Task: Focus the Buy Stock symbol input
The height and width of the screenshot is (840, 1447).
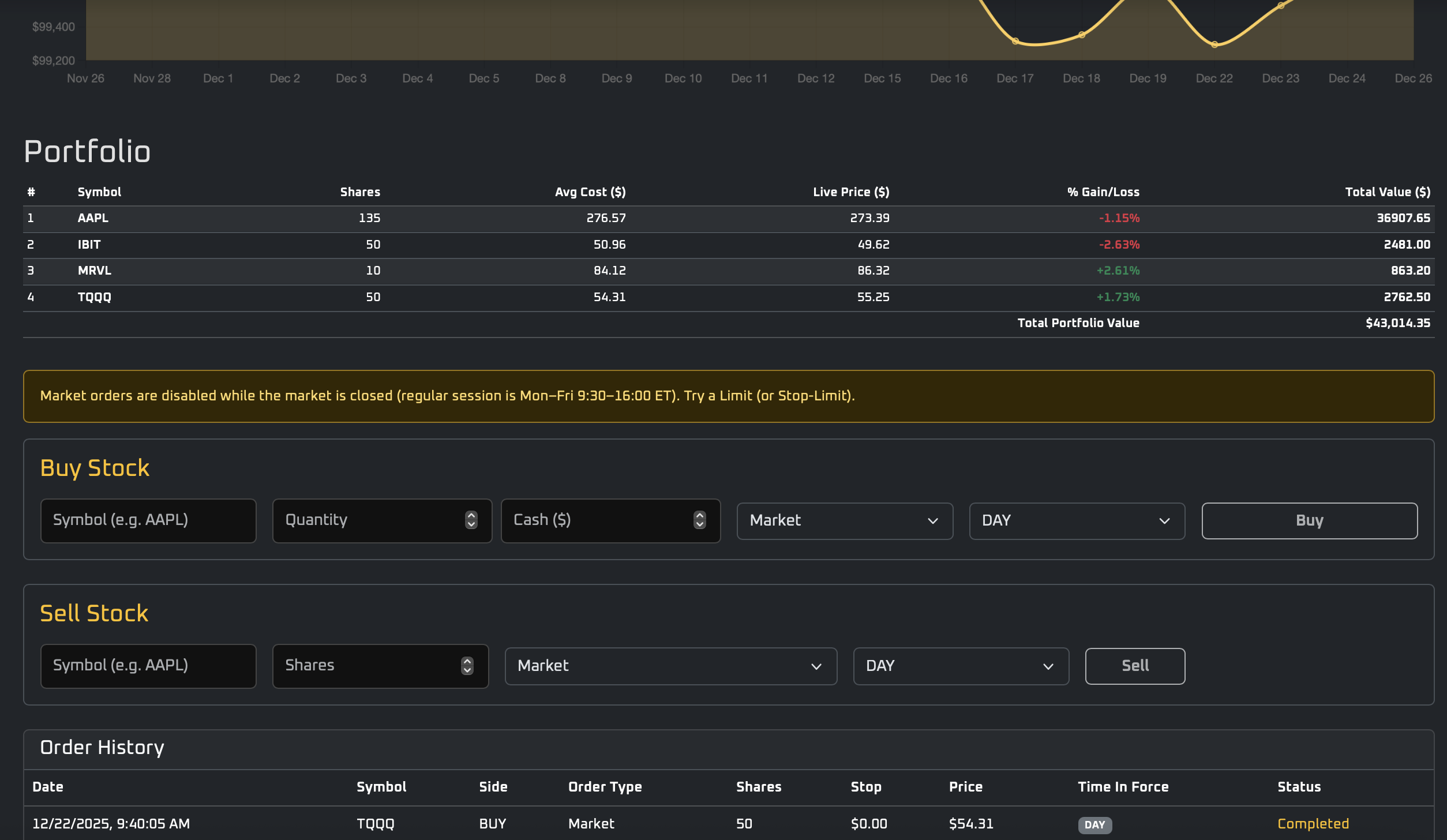Action: 148,520
